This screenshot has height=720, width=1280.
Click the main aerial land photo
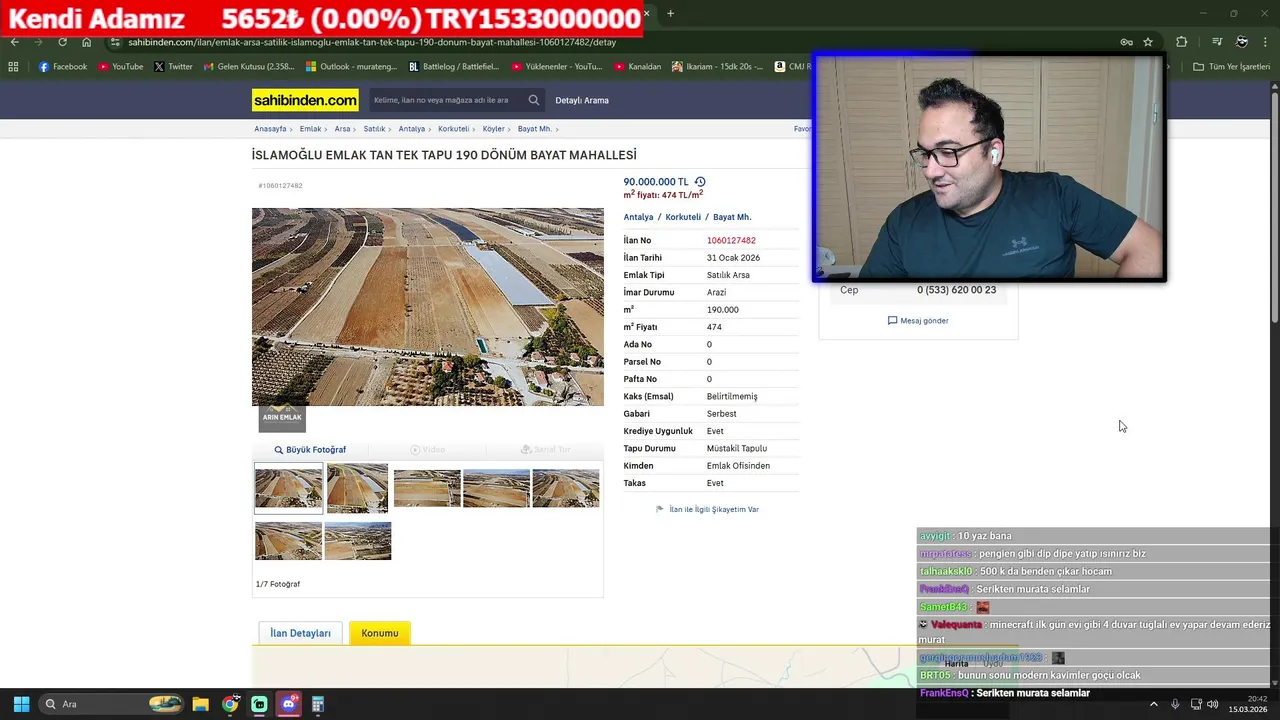(428, 307)
